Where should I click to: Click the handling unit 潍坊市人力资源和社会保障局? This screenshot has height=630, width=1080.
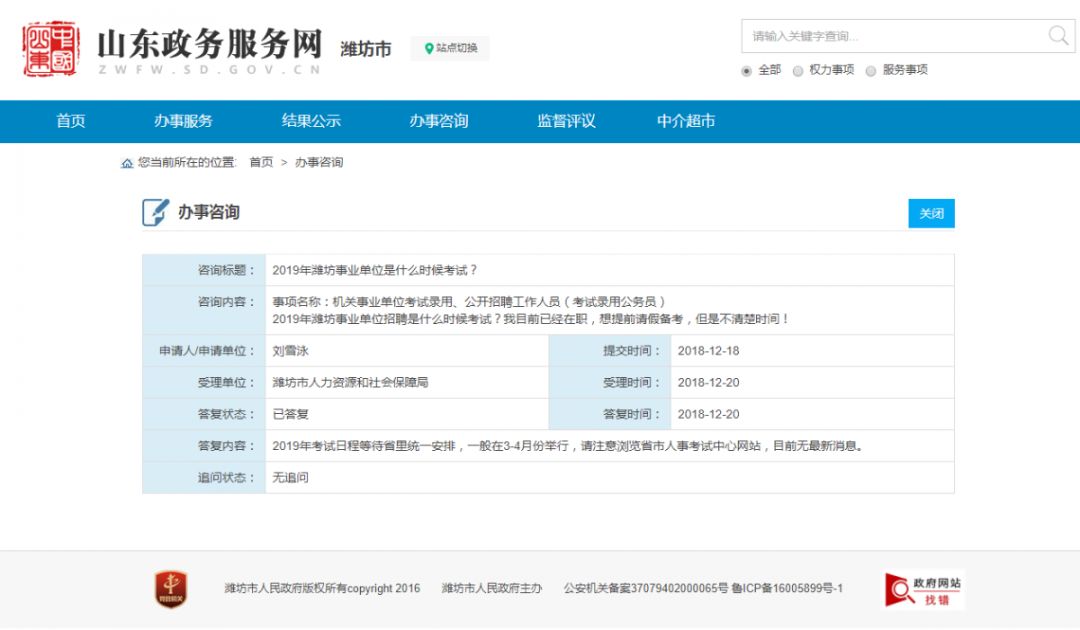coord(350,383)
